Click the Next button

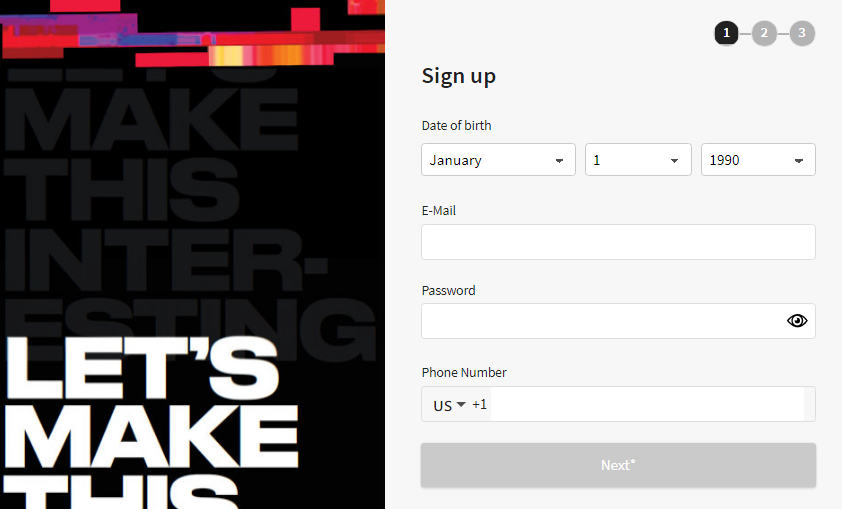(x=619, y=465)
